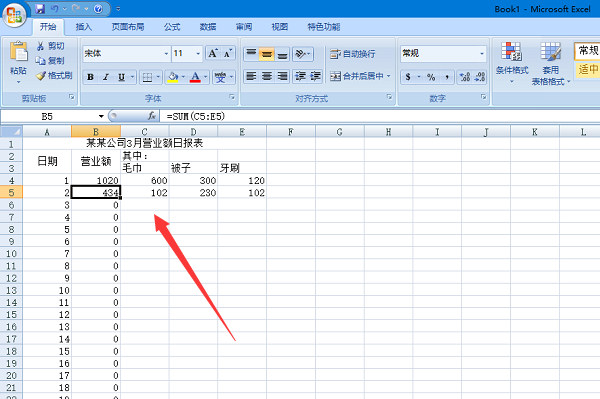
Task: Increase cell indent
Action: coord(315,77)
